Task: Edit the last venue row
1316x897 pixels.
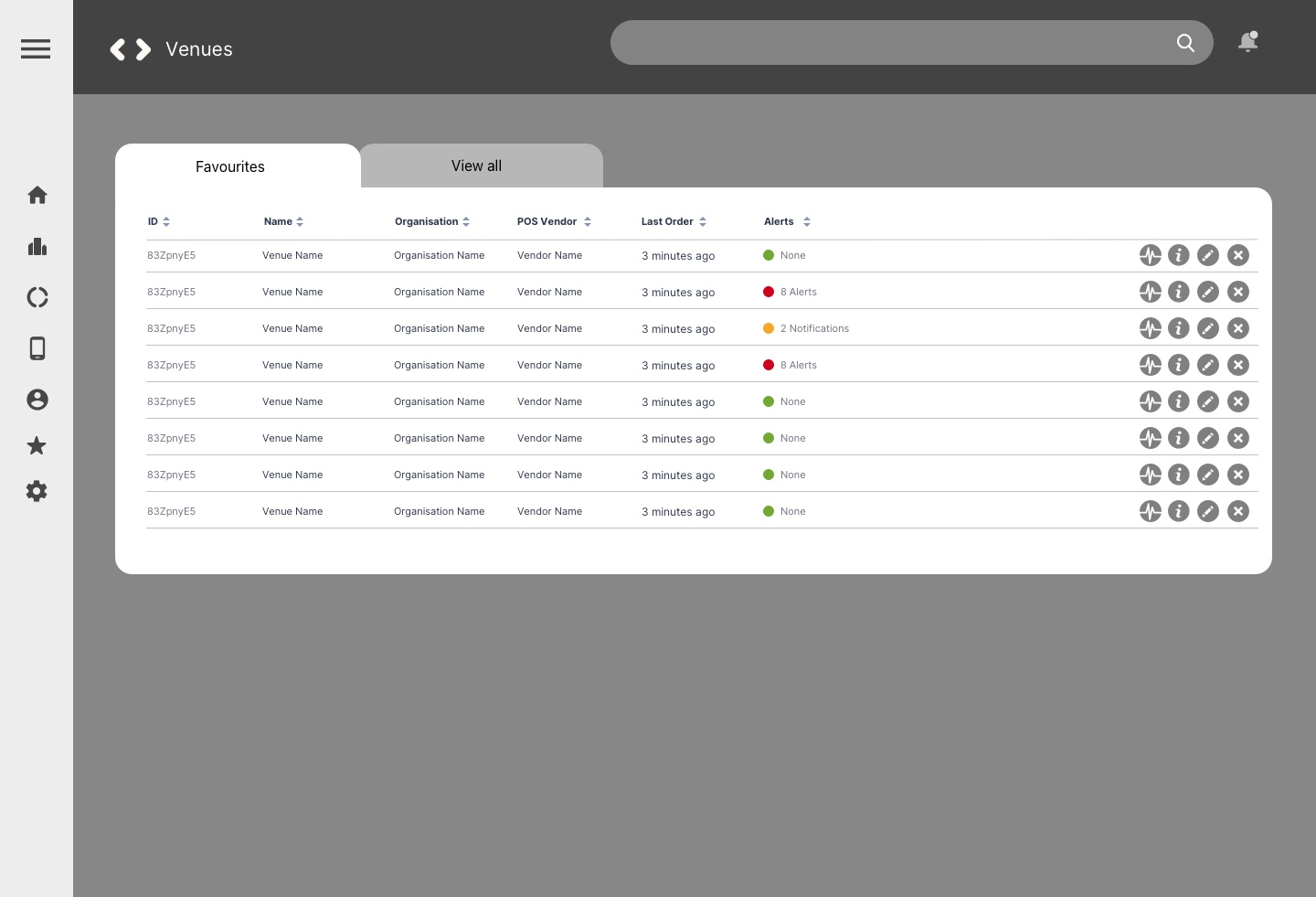Action: coord(1208,511)
